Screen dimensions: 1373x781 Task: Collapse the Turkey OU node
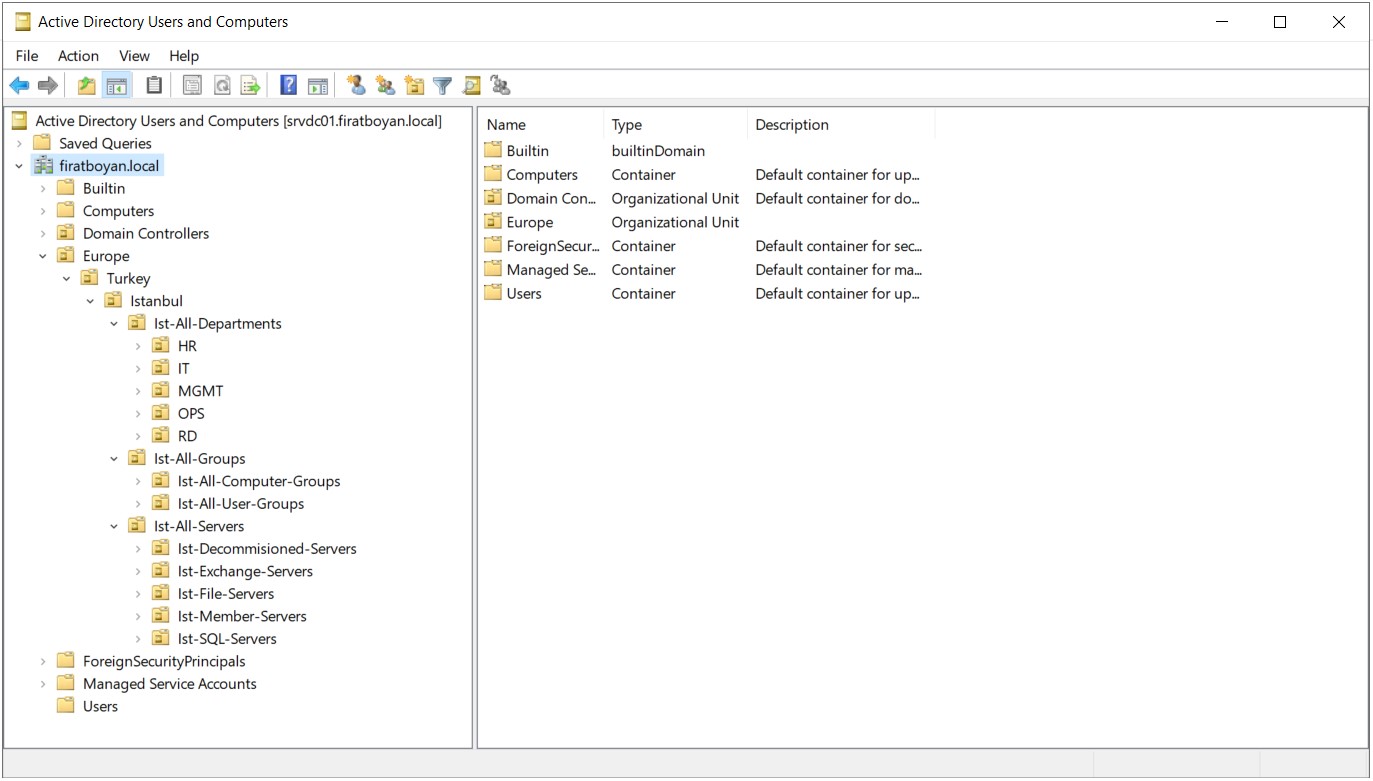67,279
